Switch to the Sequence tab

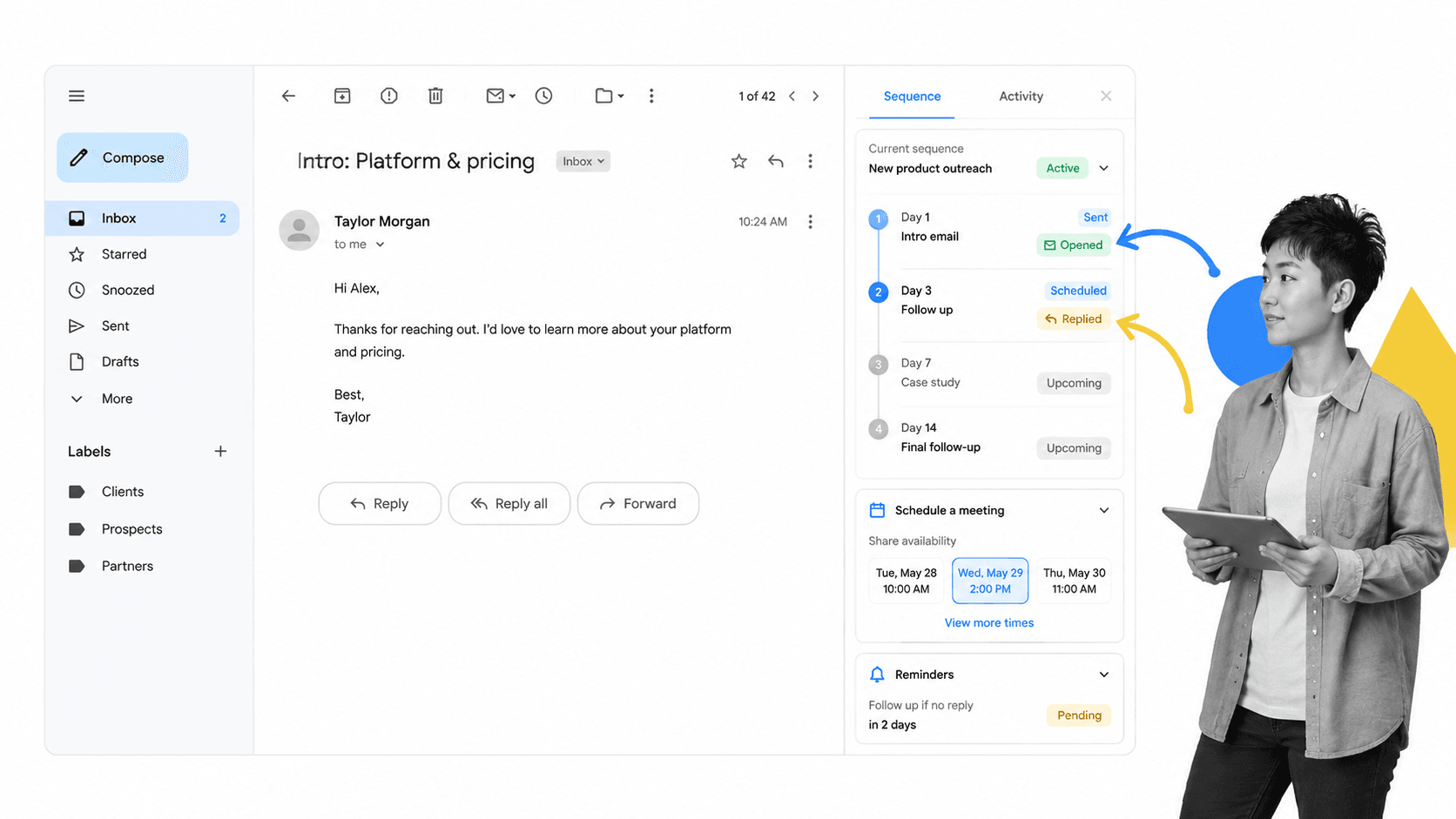tap(912, 97)
